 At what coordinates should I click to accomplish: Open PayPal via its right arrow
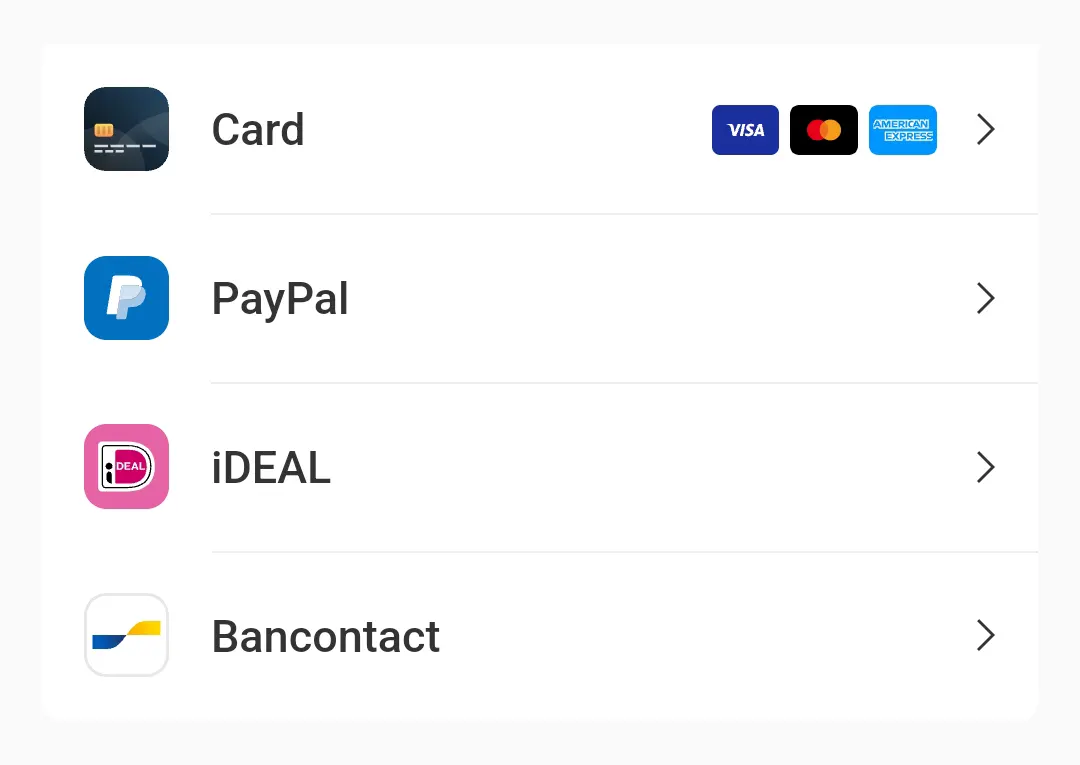point(986,298)
